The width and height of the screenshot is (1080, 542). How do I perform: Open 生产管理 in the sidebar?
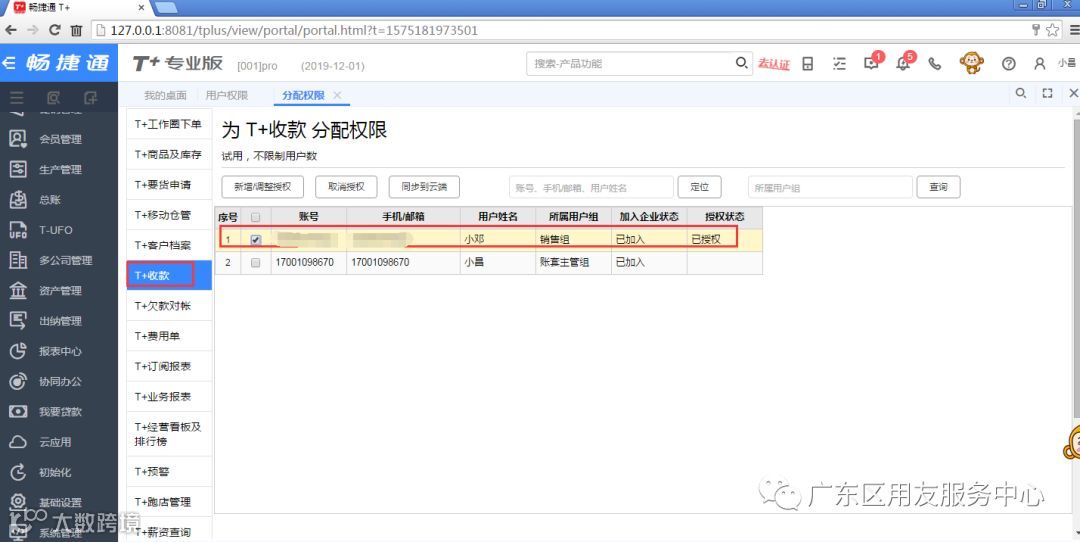[x=59, y=169]
